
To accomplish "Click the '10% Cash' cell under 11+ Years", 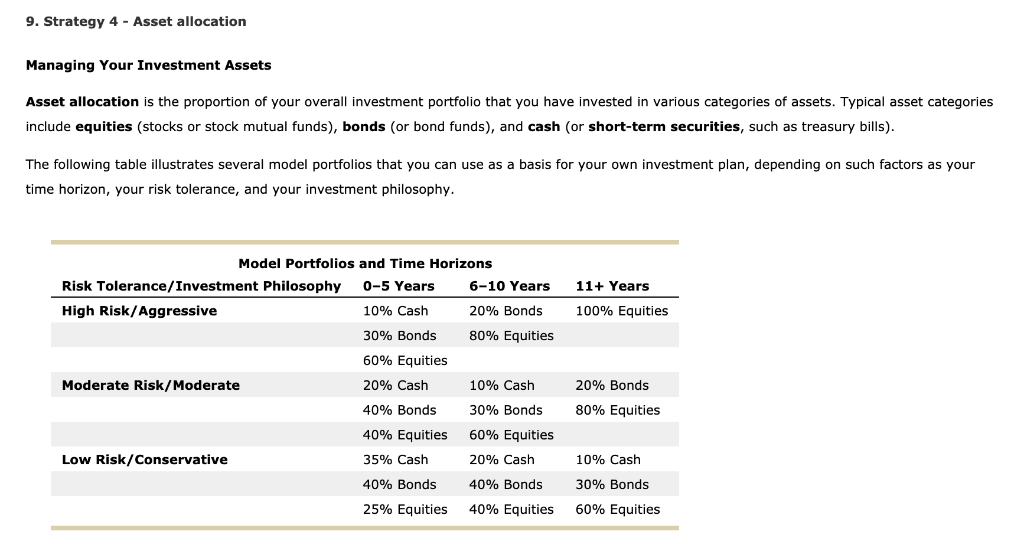I will [x=608, y=460].
